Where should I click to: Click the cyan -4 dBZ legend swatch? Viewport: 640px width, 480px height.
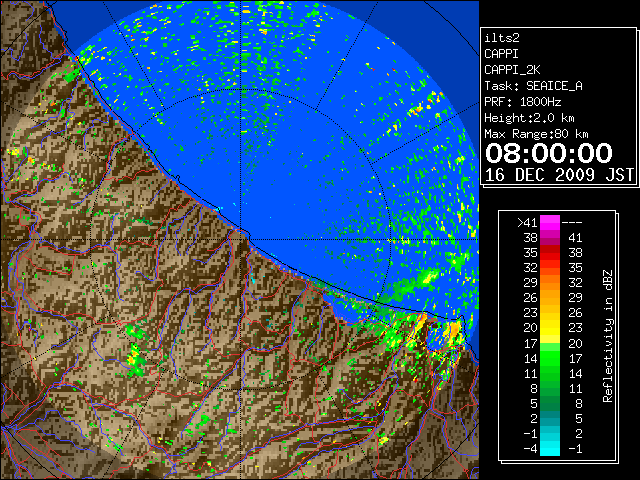[550, 448]
